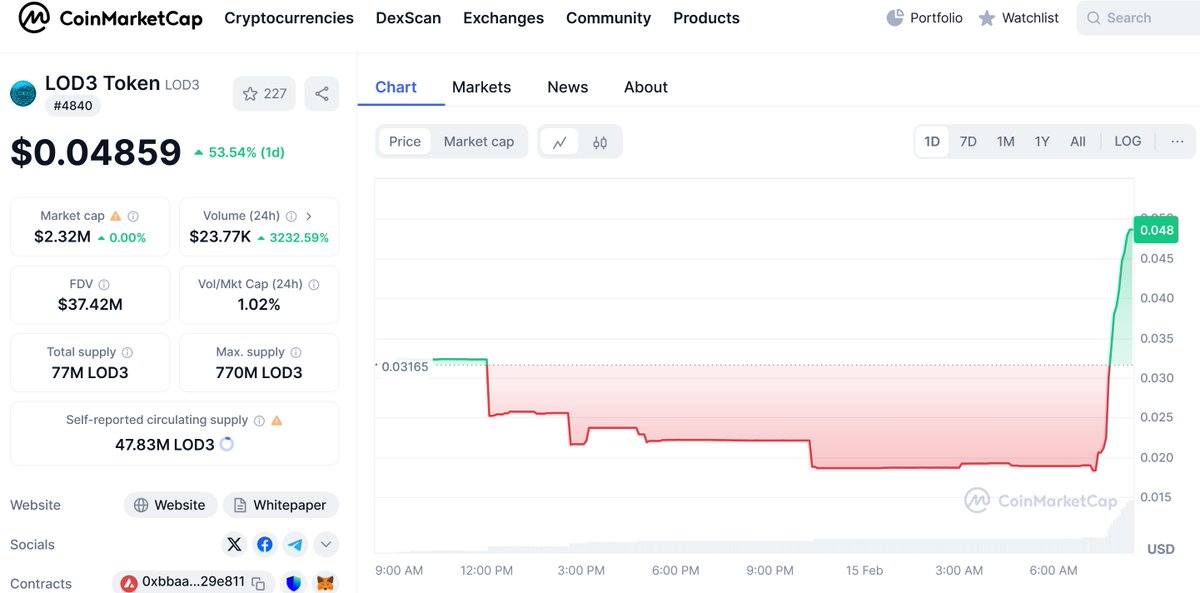Click the LOD3 Token logo
The height and width of the screenshot is (593, 1200).
[23, 94]
